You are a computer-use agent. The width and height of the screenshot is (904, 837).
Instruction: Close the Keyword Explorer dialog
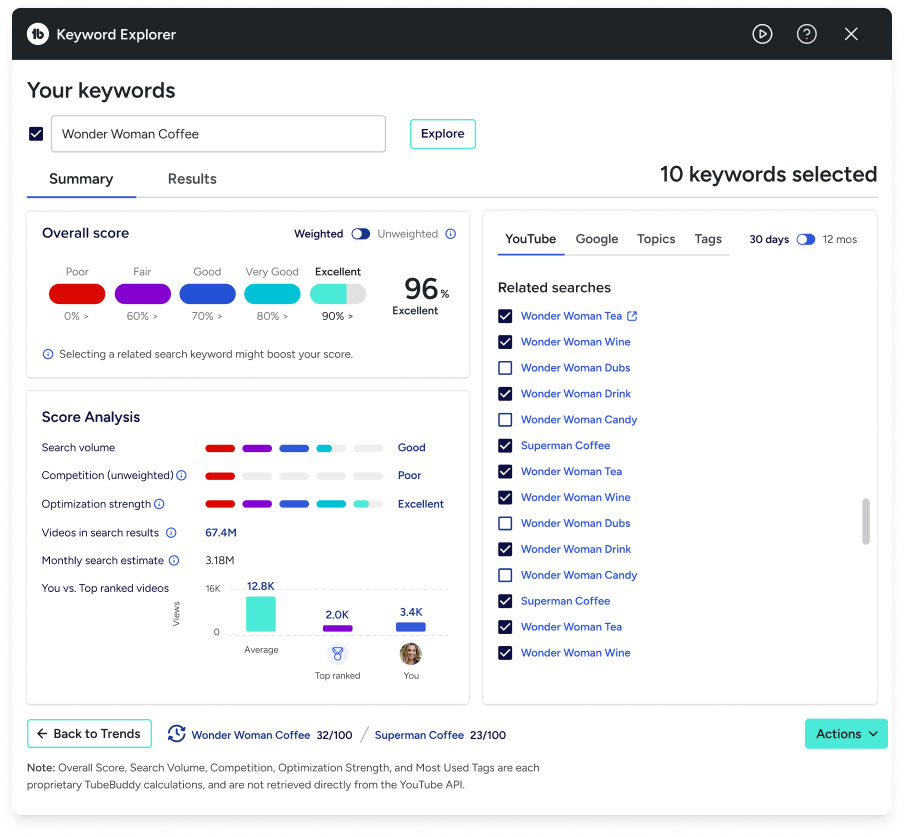[x=851, y=34]
